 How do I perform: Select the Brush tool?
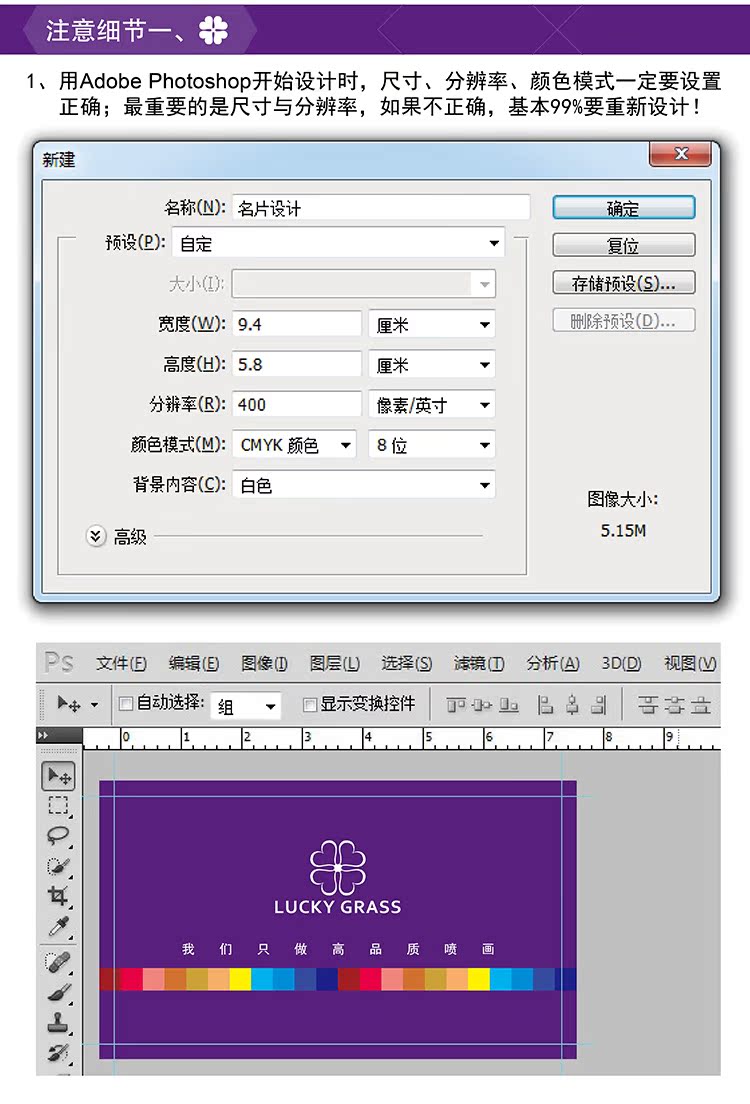[58, 992]
